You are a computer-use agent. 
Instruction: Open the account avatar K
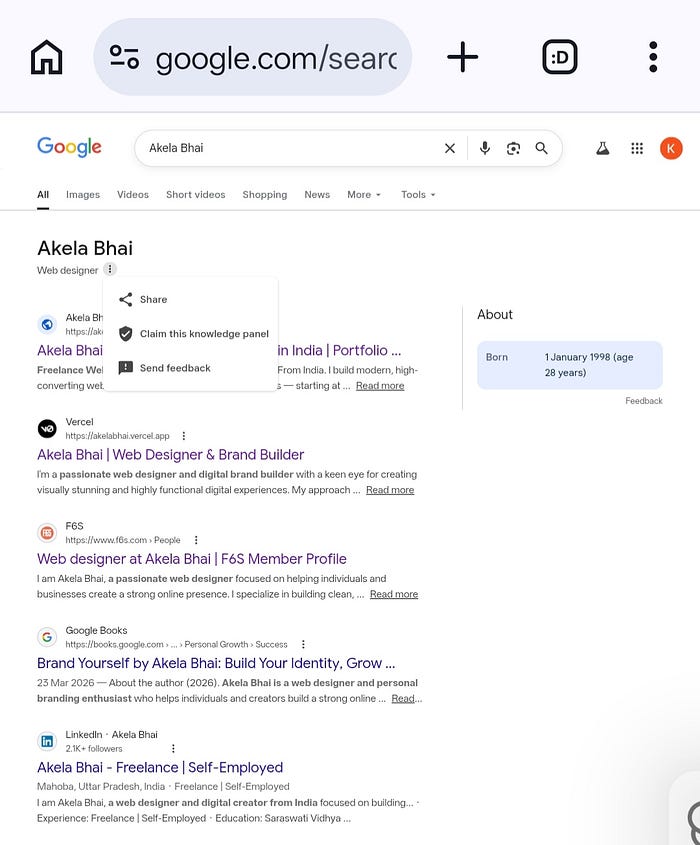point(671,148)
